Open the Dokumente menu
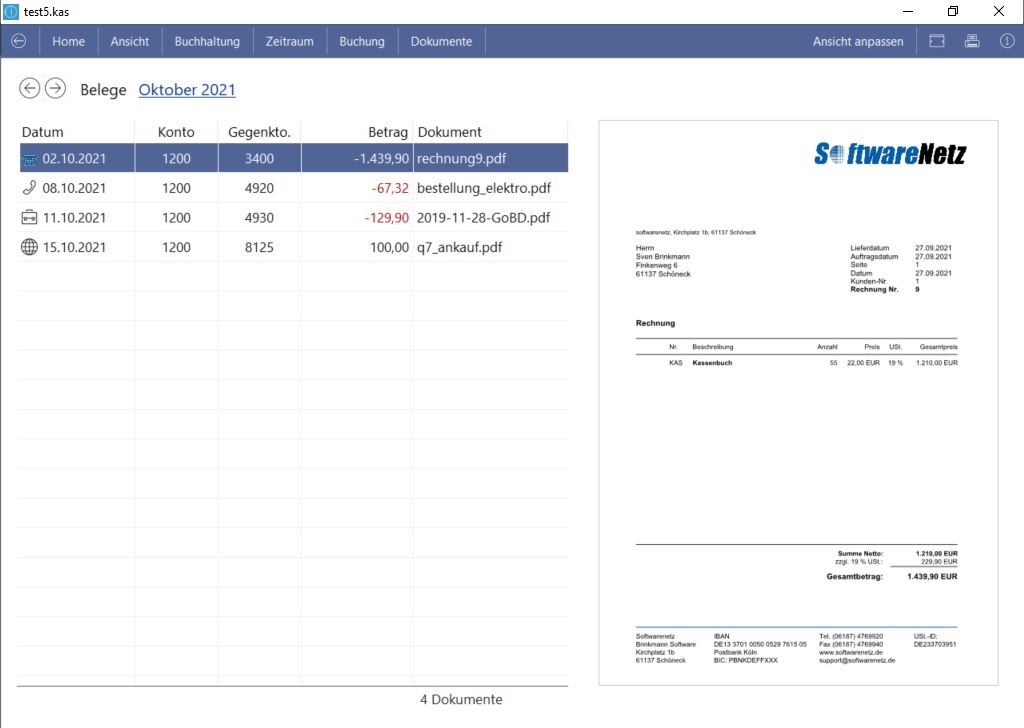 point(441,41)
